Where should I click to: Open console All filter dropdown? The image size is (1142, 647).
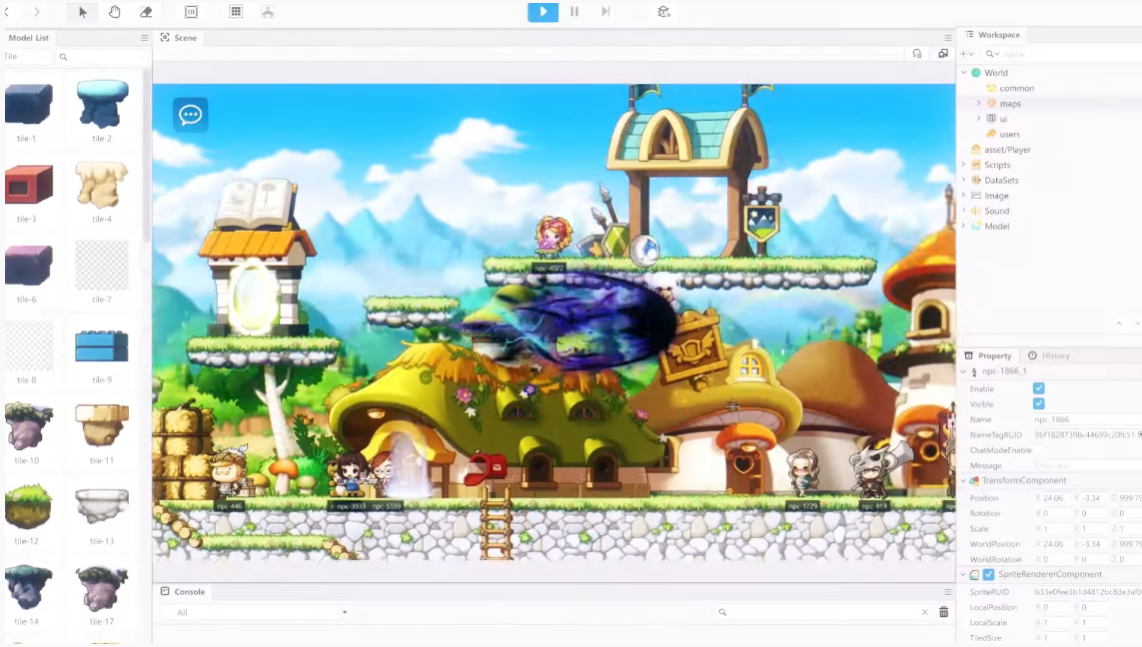point(261,613)
